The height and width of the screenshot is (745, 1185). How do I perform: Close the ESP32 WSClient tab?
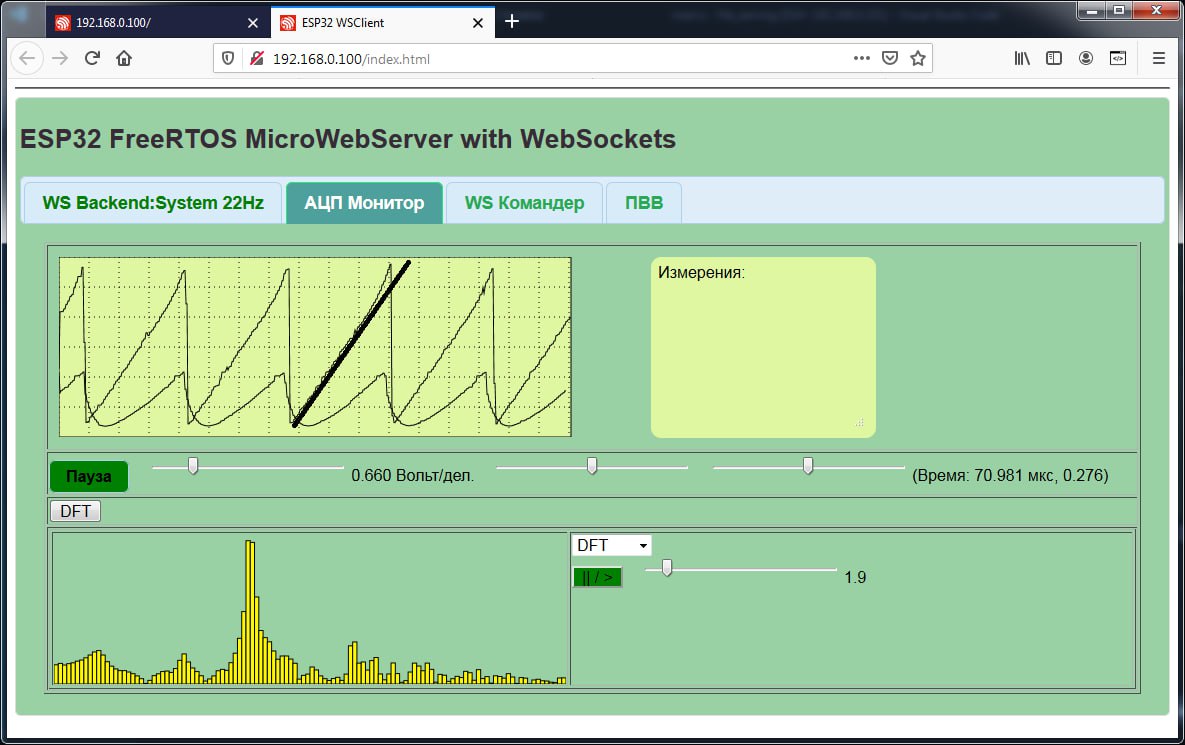478,23
